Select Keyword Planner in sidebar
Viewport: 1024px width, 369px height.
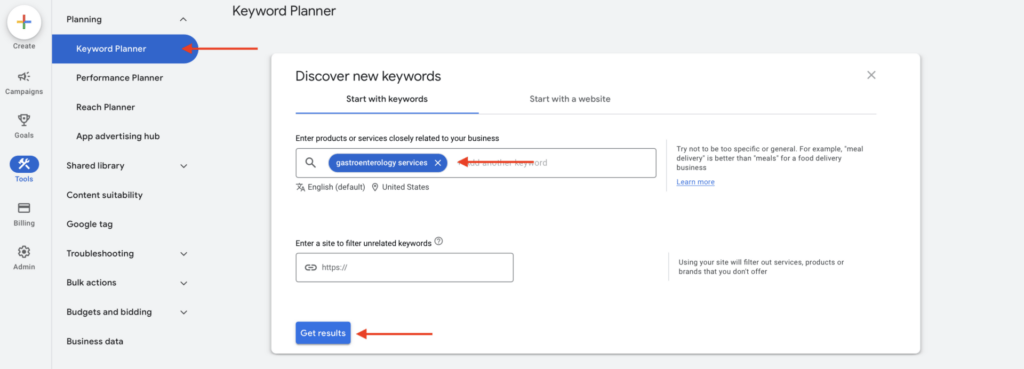[125, 49]
